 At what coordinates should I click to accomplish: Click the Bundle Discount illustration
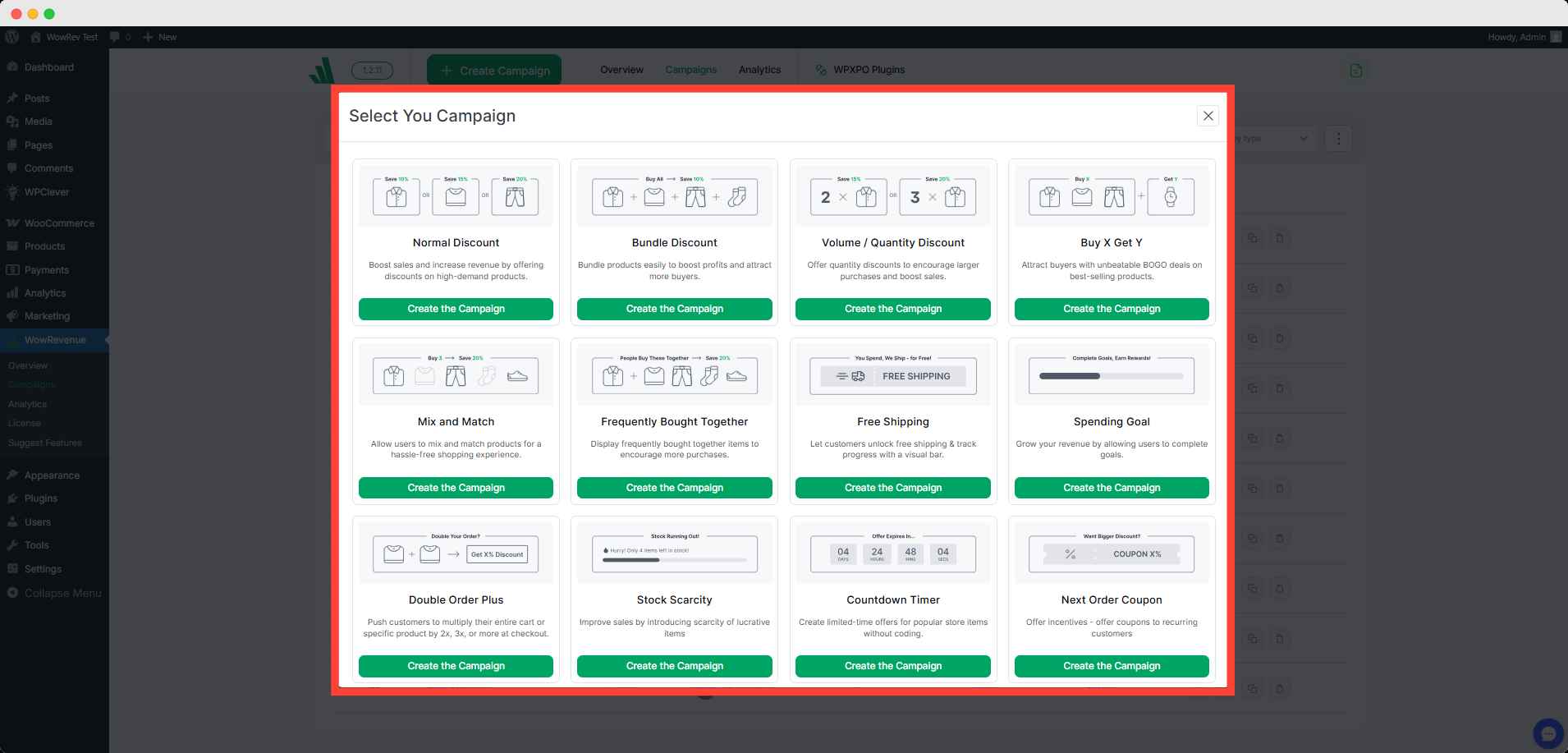coord(674,196)
